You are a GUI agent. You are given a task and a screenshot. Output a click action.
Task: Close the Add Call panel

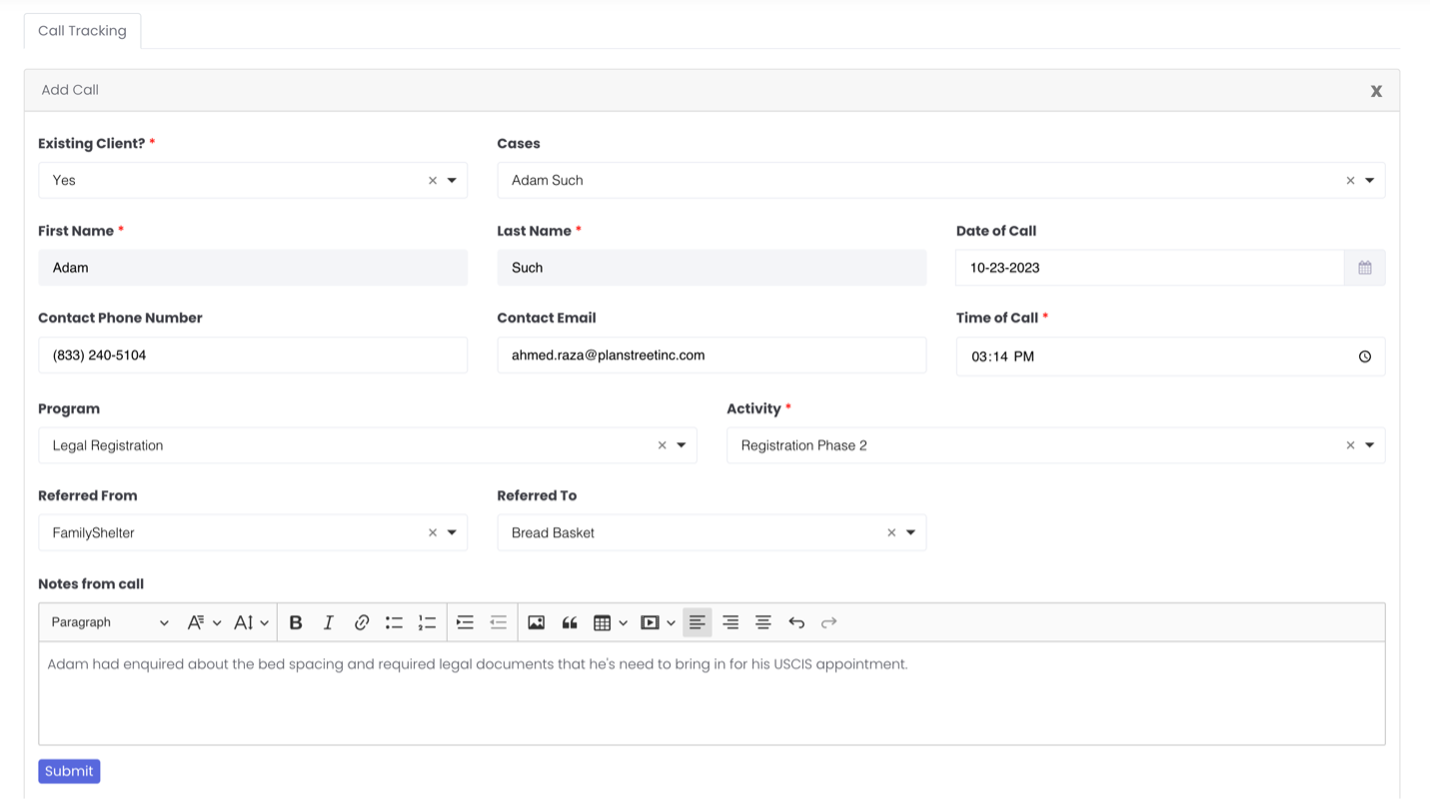coord(1376,91)
